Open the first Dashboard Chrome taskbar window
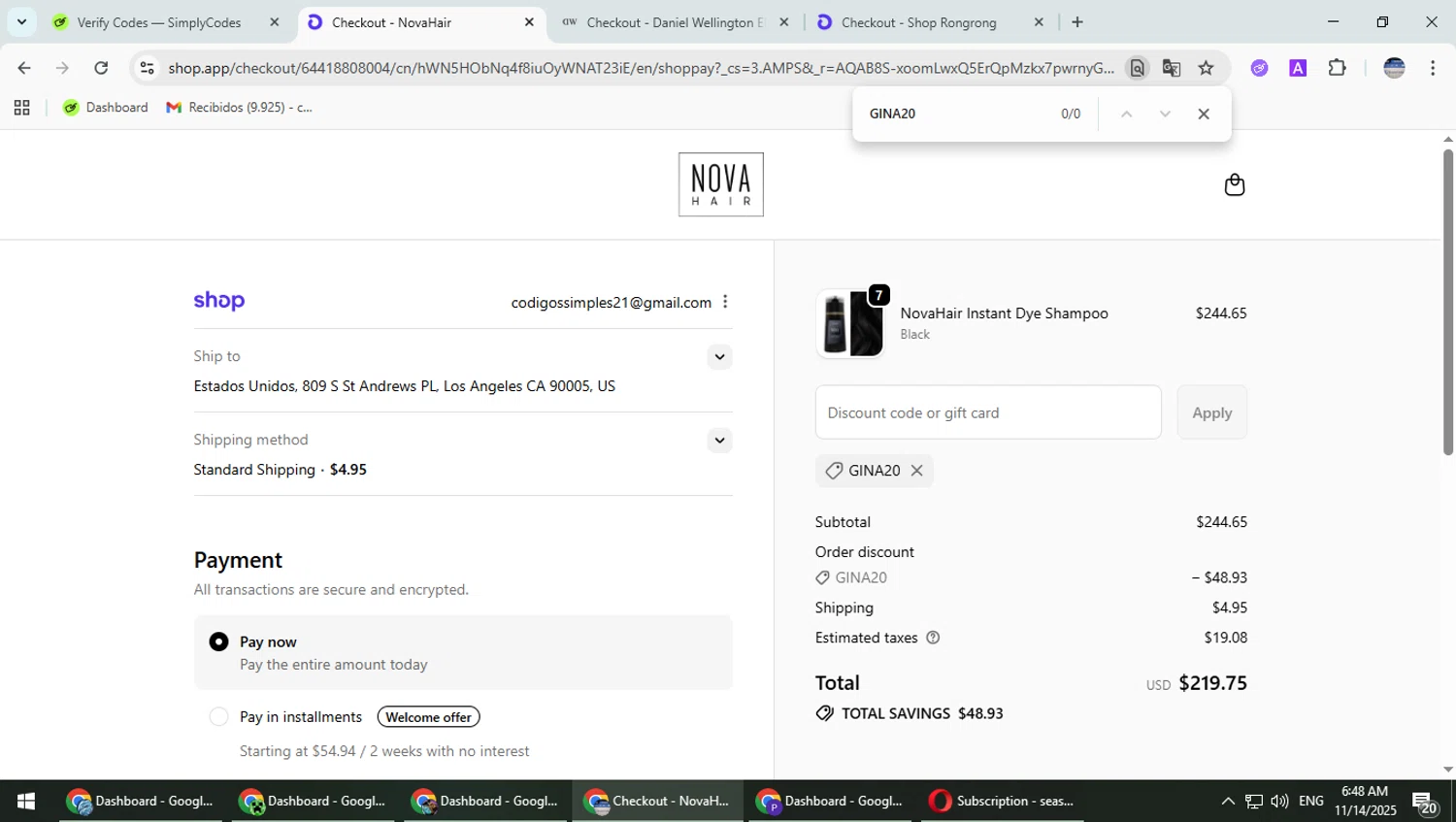Viewport: 1456px width, 822px height. pyautogui.click(x=140, y=801)
